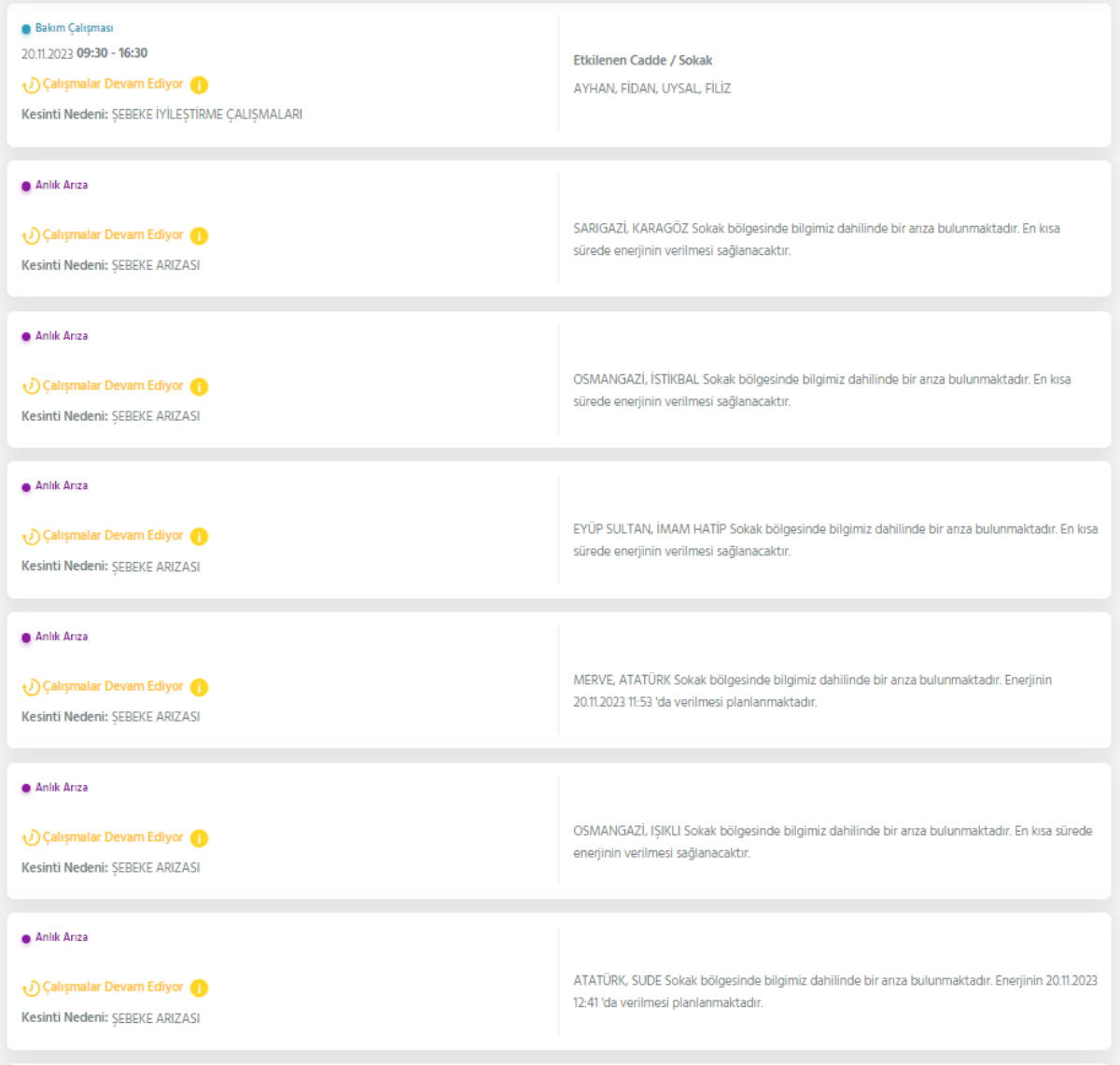Click blue dot beside Bakım Çalışması label
1120x1065 pixels.
click(26, 29)
